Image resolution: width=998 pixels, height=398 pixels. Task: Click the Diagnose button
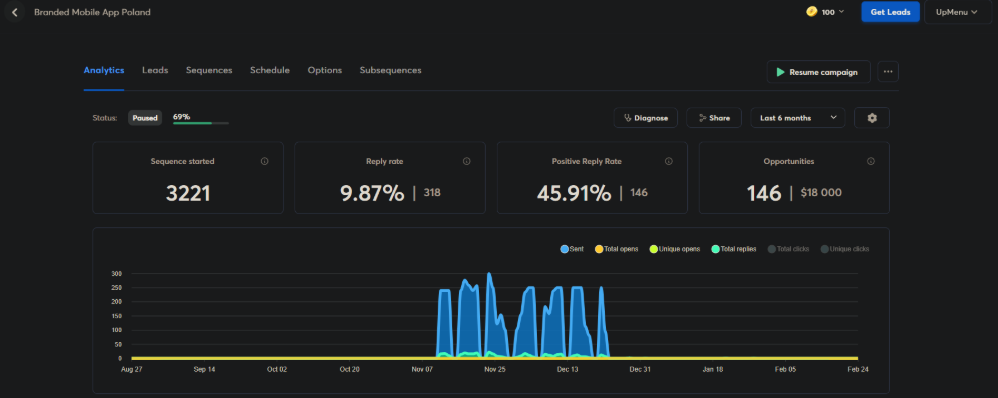tap(645, 118)
